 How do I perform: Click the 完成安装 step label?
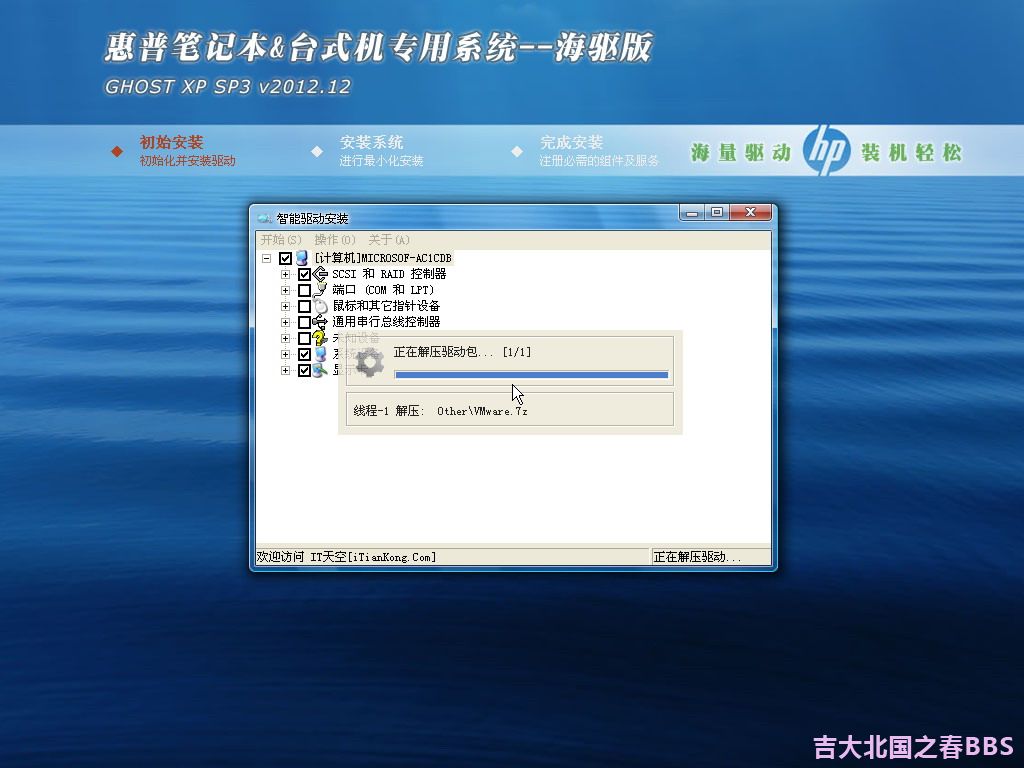tap(571, 142)
